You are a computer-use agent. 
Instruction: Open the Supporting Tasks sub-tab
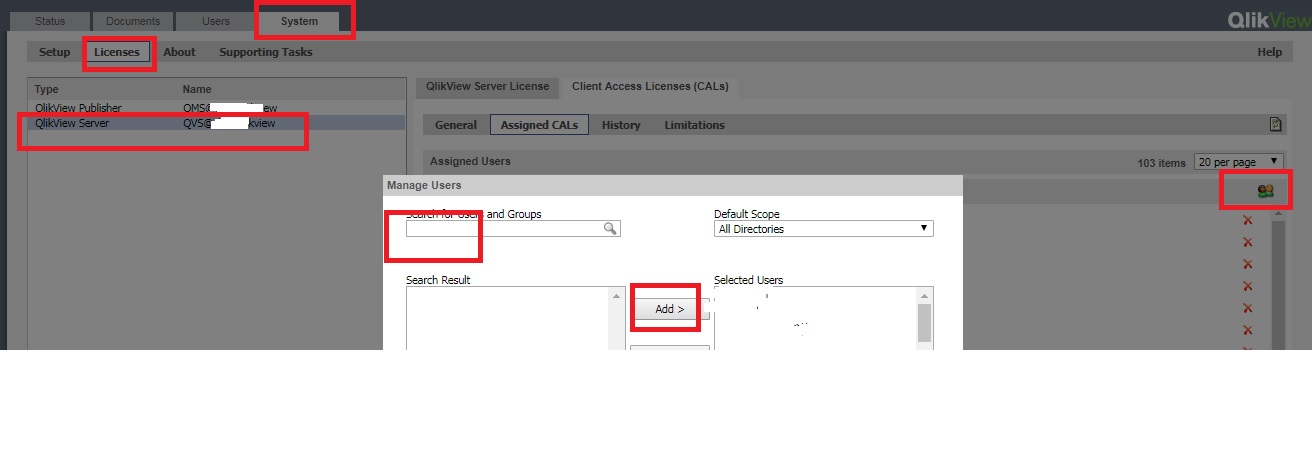point(266,52)
